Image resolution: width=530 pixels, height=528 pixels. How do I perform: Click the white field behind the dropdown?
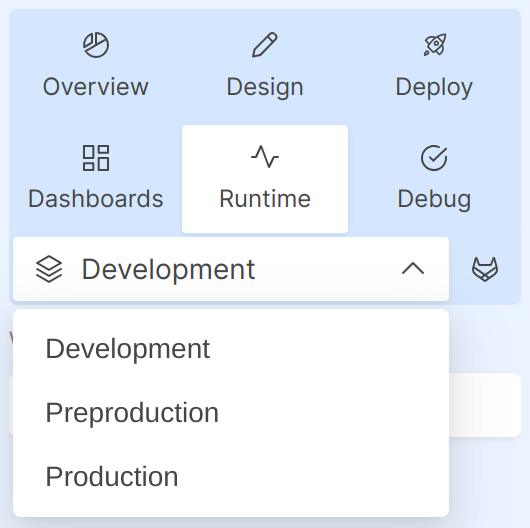click(x=485, y=405)
